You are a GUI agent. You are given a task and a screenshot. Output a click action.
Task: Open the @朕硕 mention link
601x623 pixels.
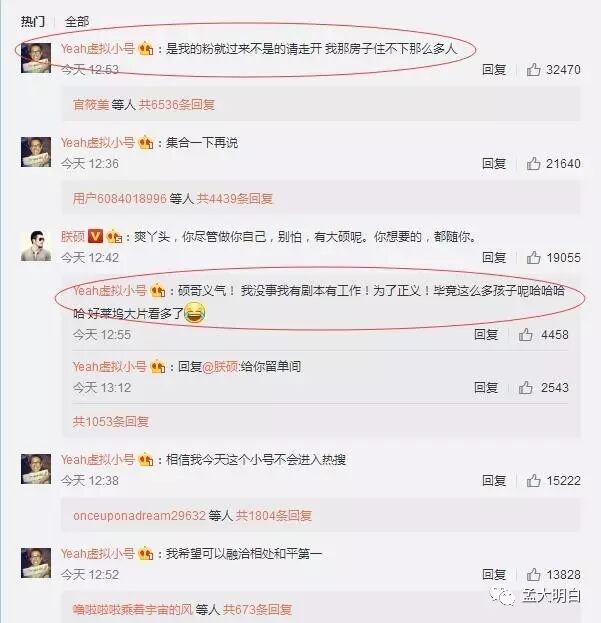[220, 366]
